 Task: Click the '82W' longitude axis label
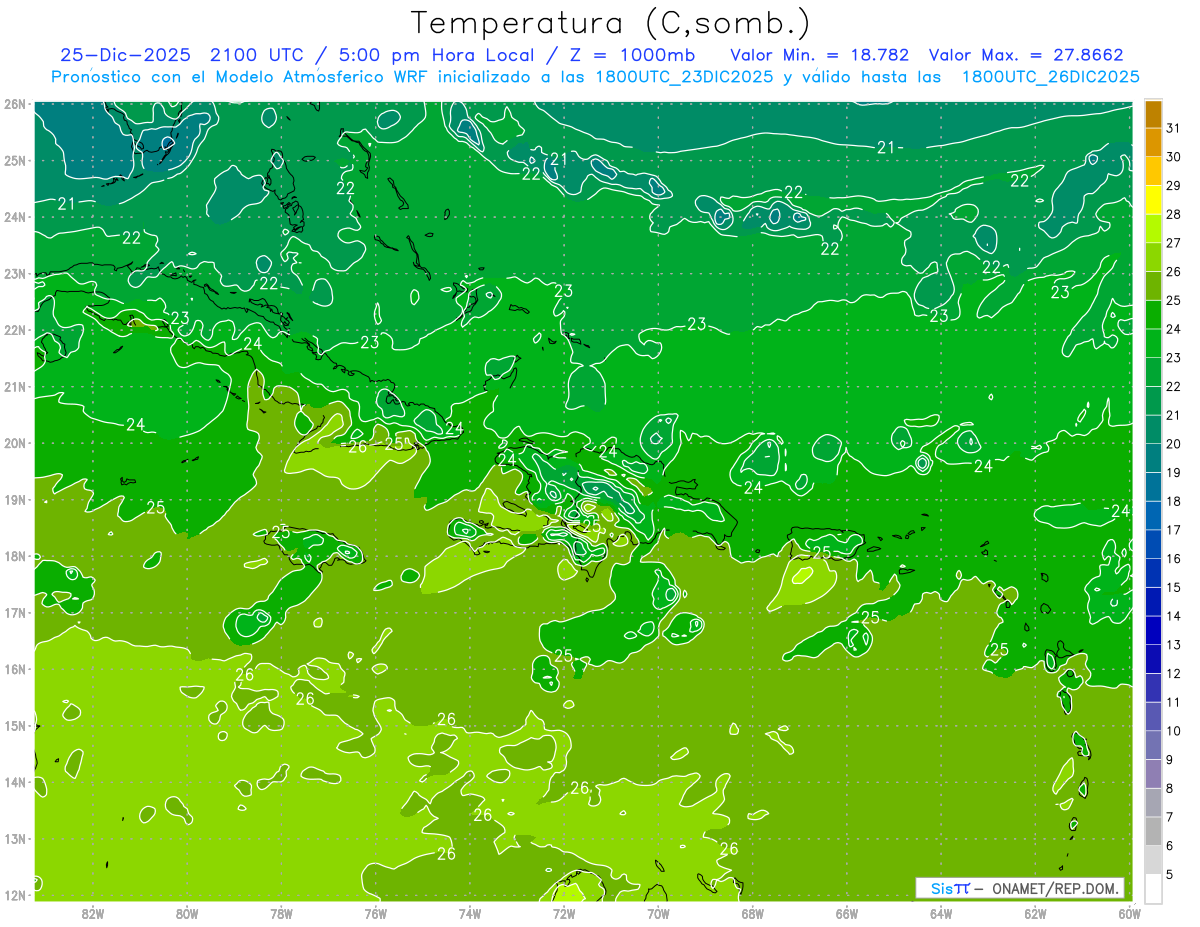coord(92,913)
